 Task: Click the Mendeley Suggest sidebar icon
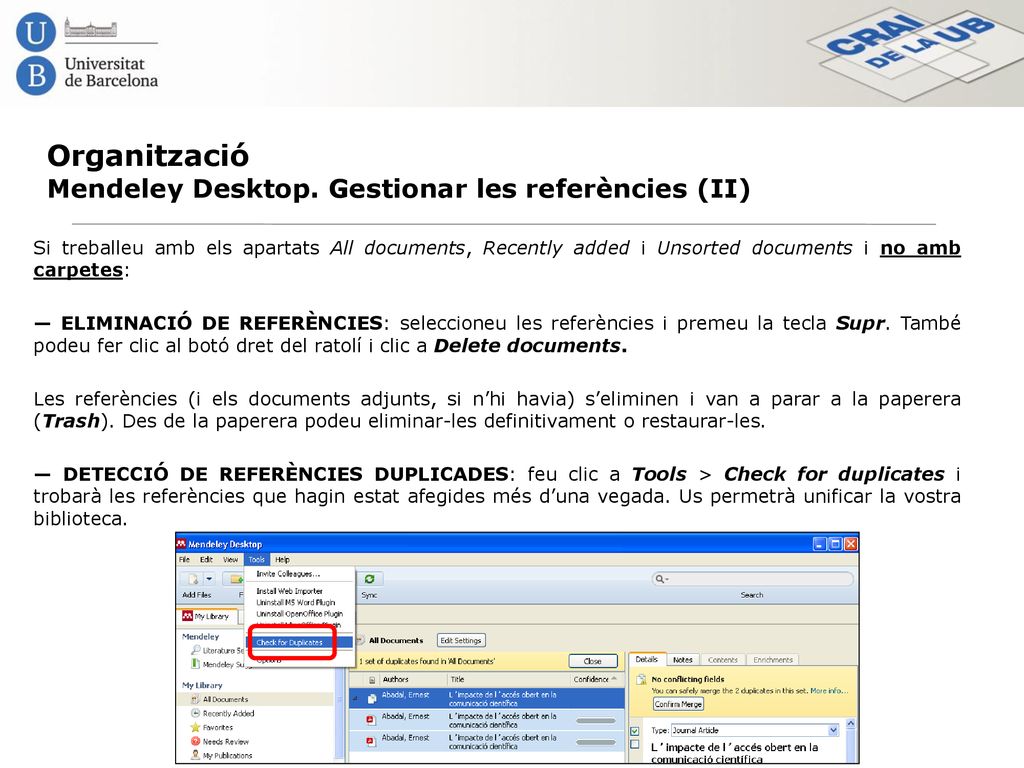click(x=195, y=664)
